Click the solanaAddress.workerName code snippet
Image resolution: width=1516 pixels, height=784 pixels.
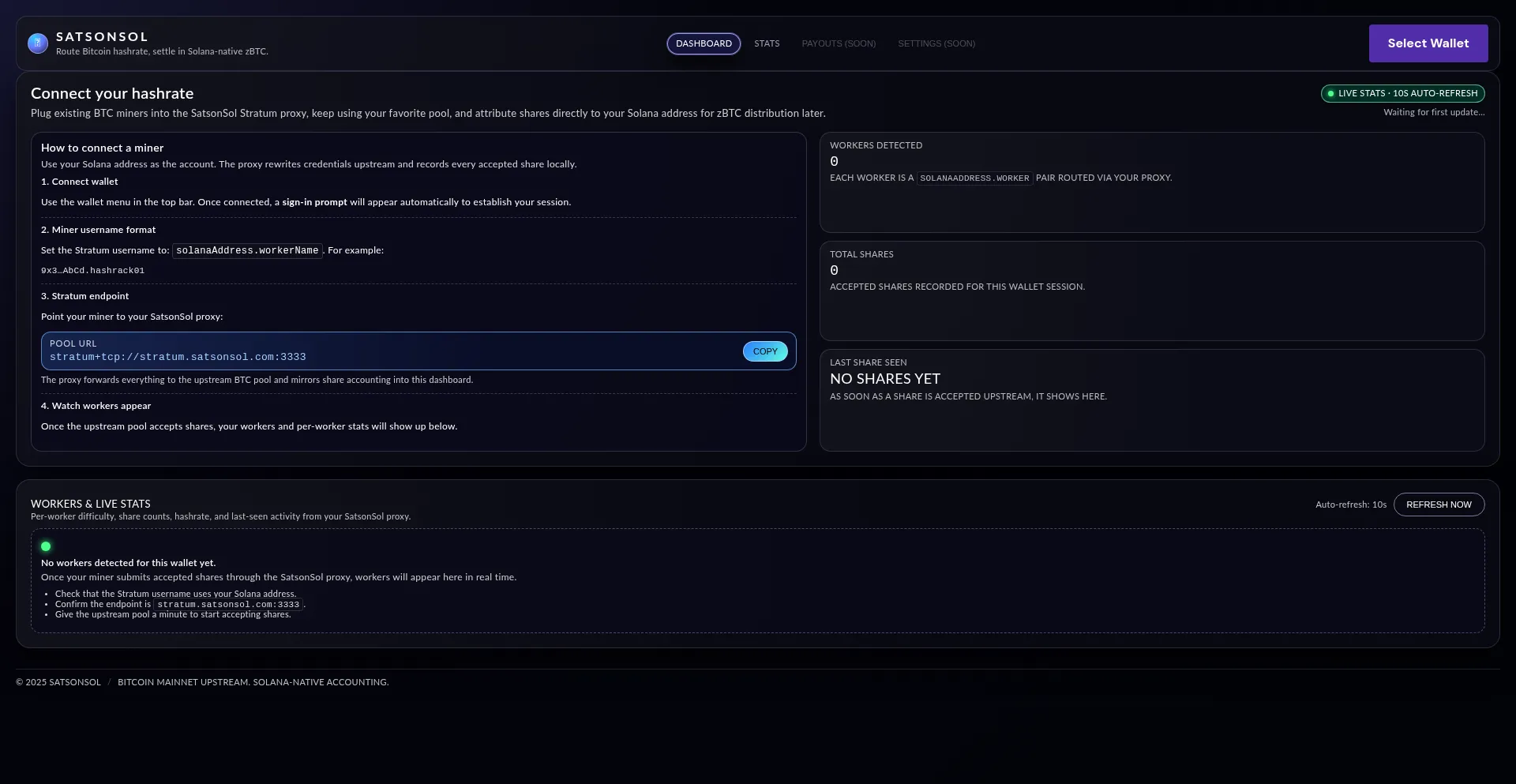click(247, 251)
